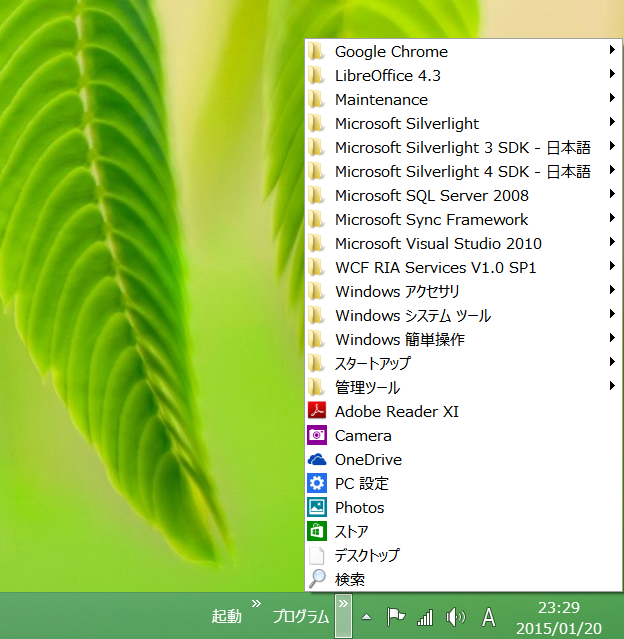Viewport: 624px width, 639px height.
Task: Click the Google Chrome folder icon
Action: [316, 51]
